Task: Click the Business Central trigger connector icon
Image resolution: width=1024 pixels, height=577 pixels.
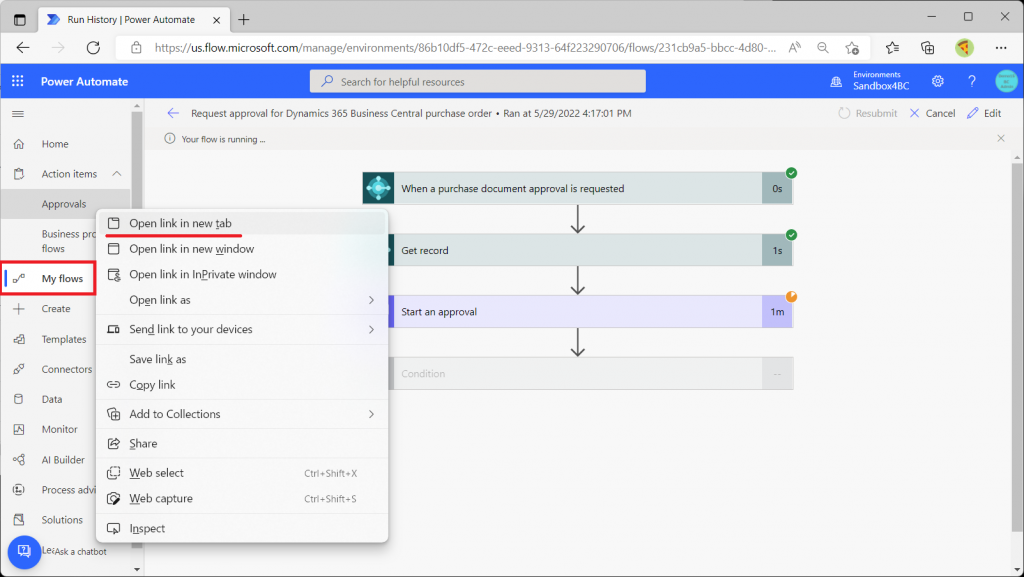Action: tap(378, 188)
